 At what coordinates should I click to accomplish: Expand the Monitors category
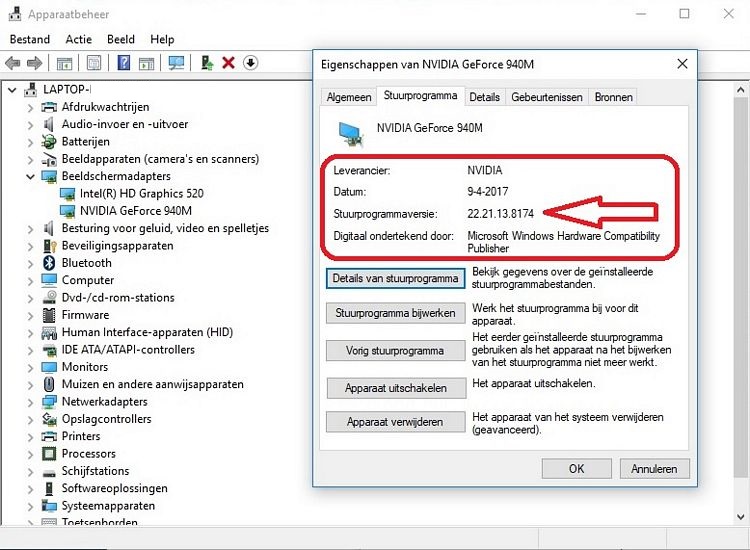[x=30, y=367]
